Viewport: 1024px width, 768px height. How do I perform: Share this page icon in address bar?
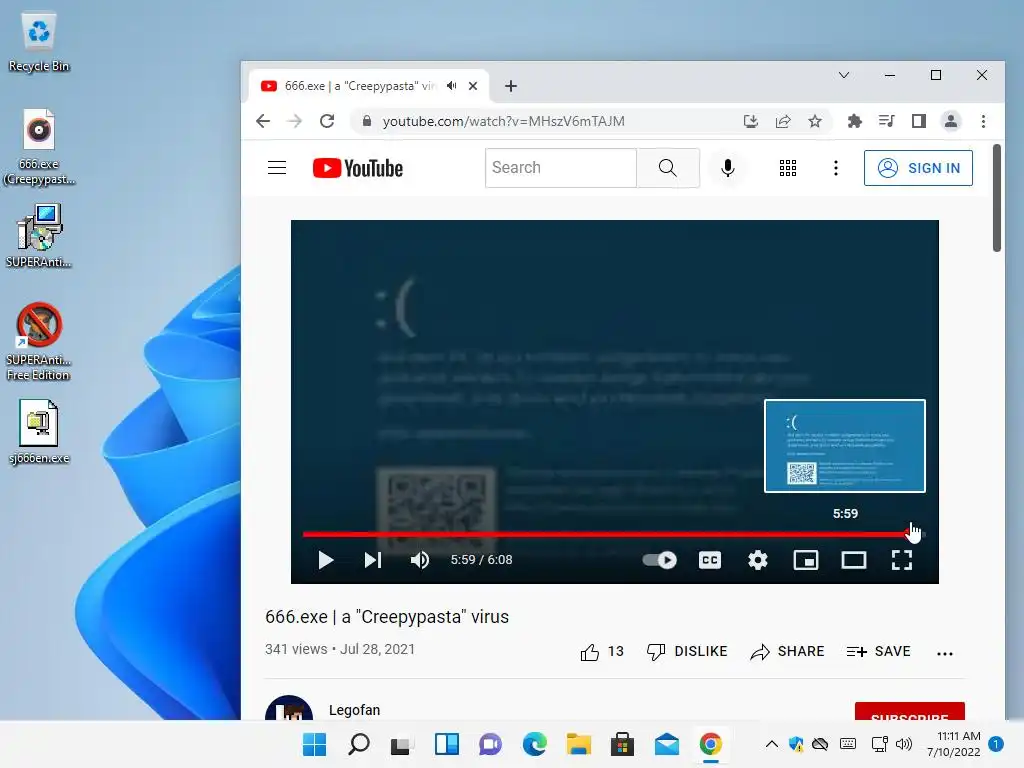click(x=783, y=121)
